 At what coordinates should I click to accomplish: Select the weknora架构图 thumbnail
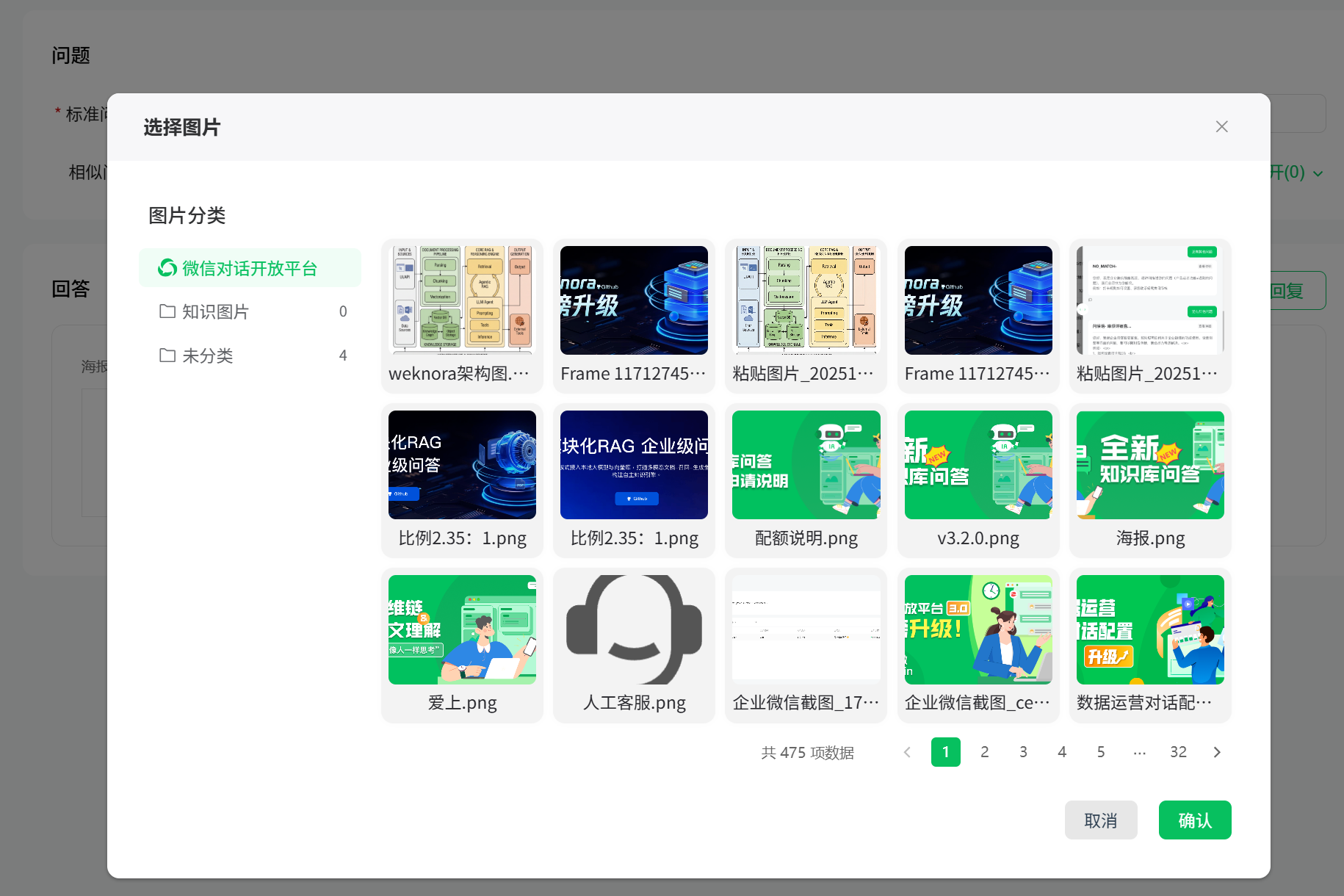tap(462, 301)
